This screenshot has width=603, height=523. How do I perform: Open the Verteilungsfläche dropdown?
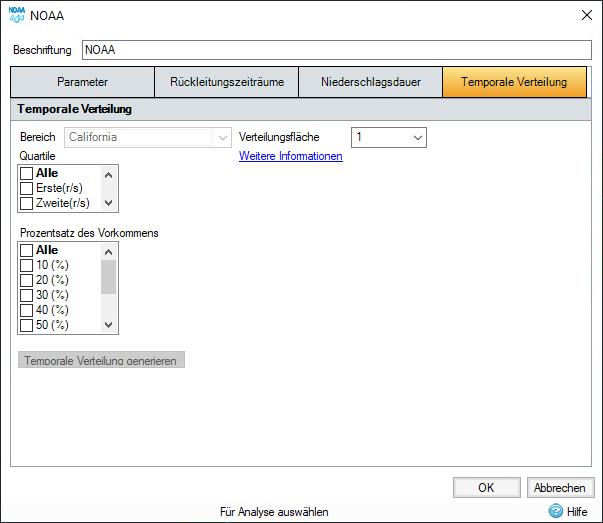click(x=389, y=137)
